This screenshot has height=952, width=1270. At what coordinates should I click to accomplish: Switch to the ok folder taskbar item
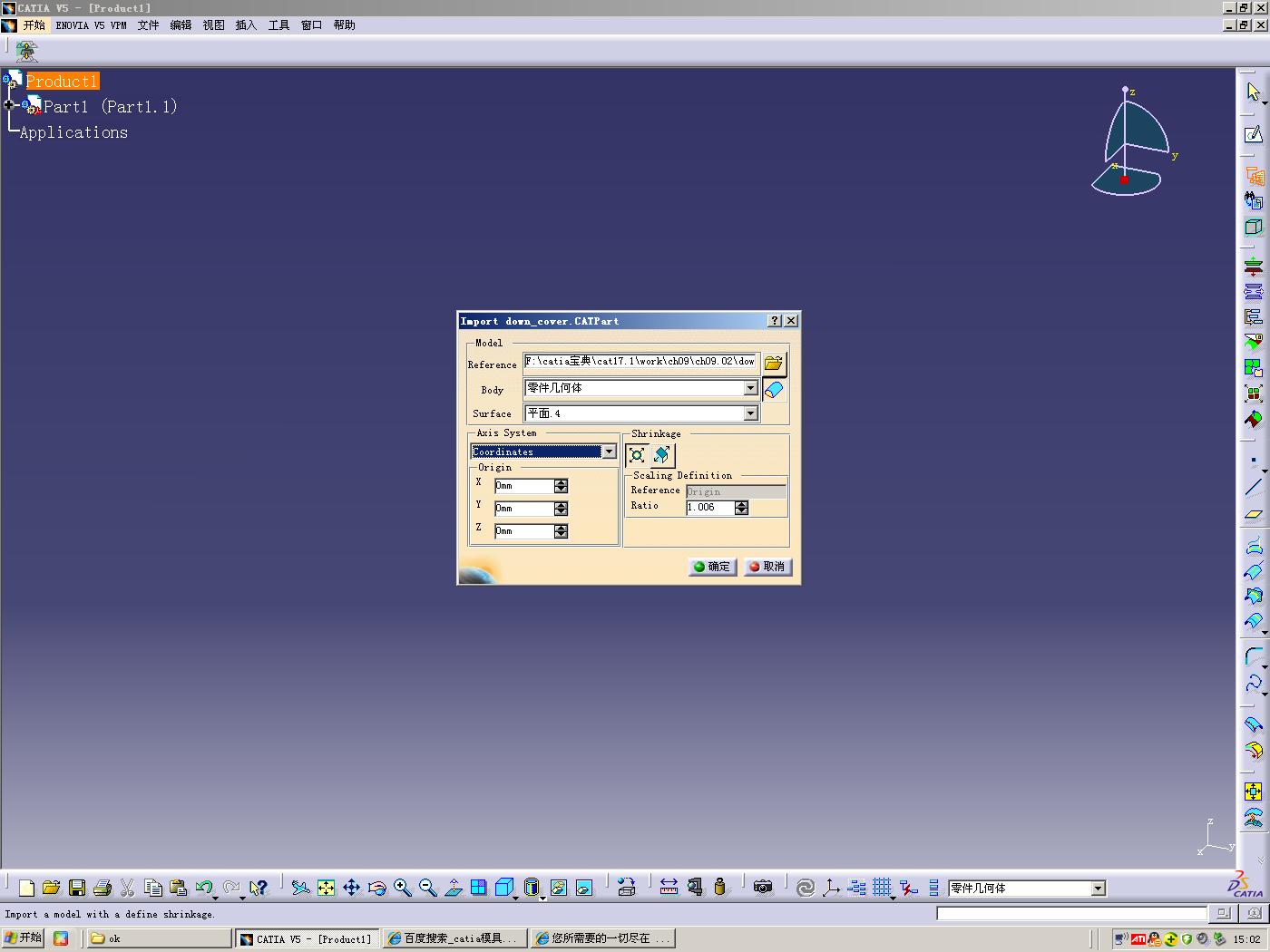click(x=159, y=938)
